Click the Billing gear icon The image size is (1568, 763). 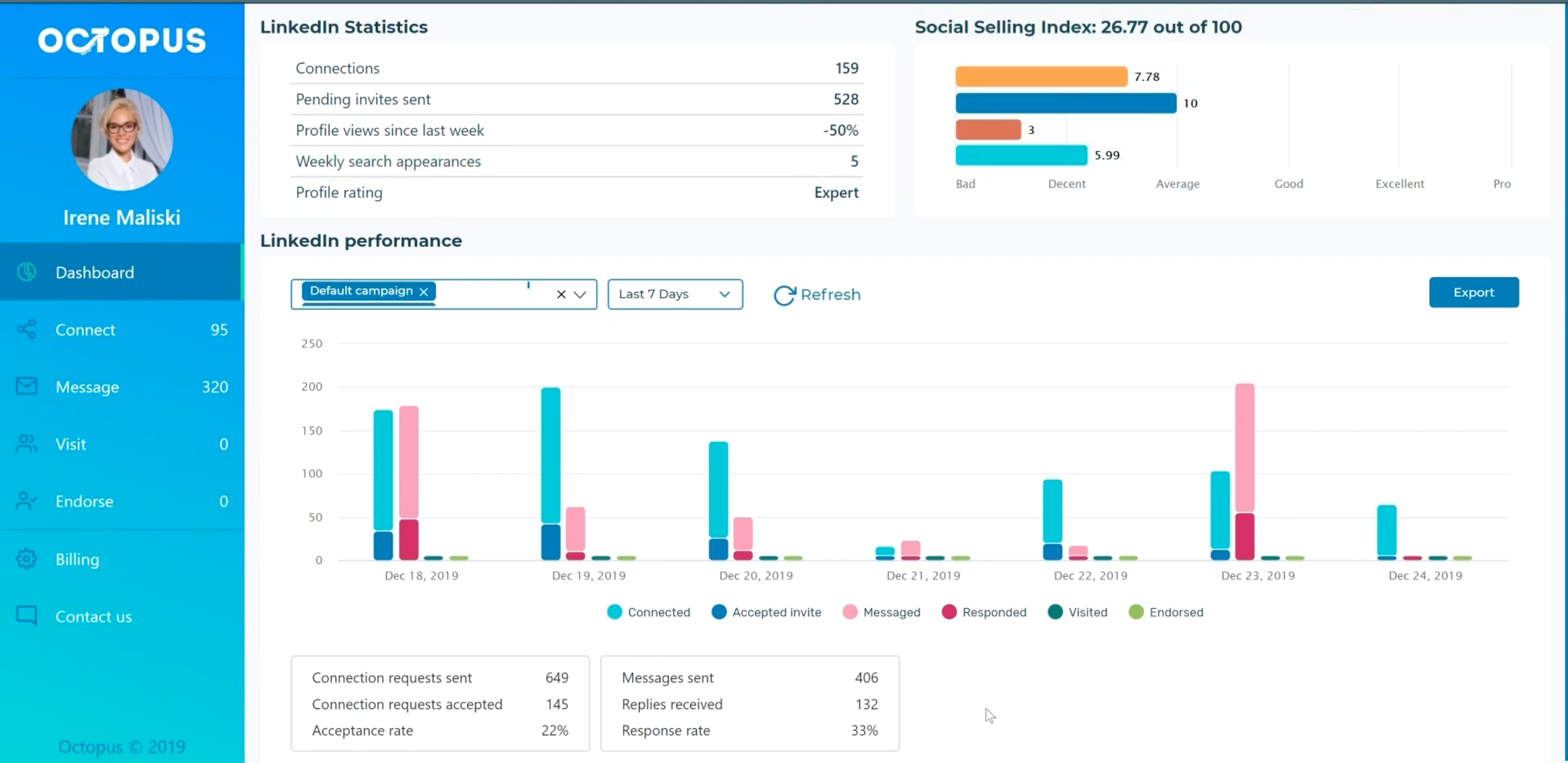[26, 559]
